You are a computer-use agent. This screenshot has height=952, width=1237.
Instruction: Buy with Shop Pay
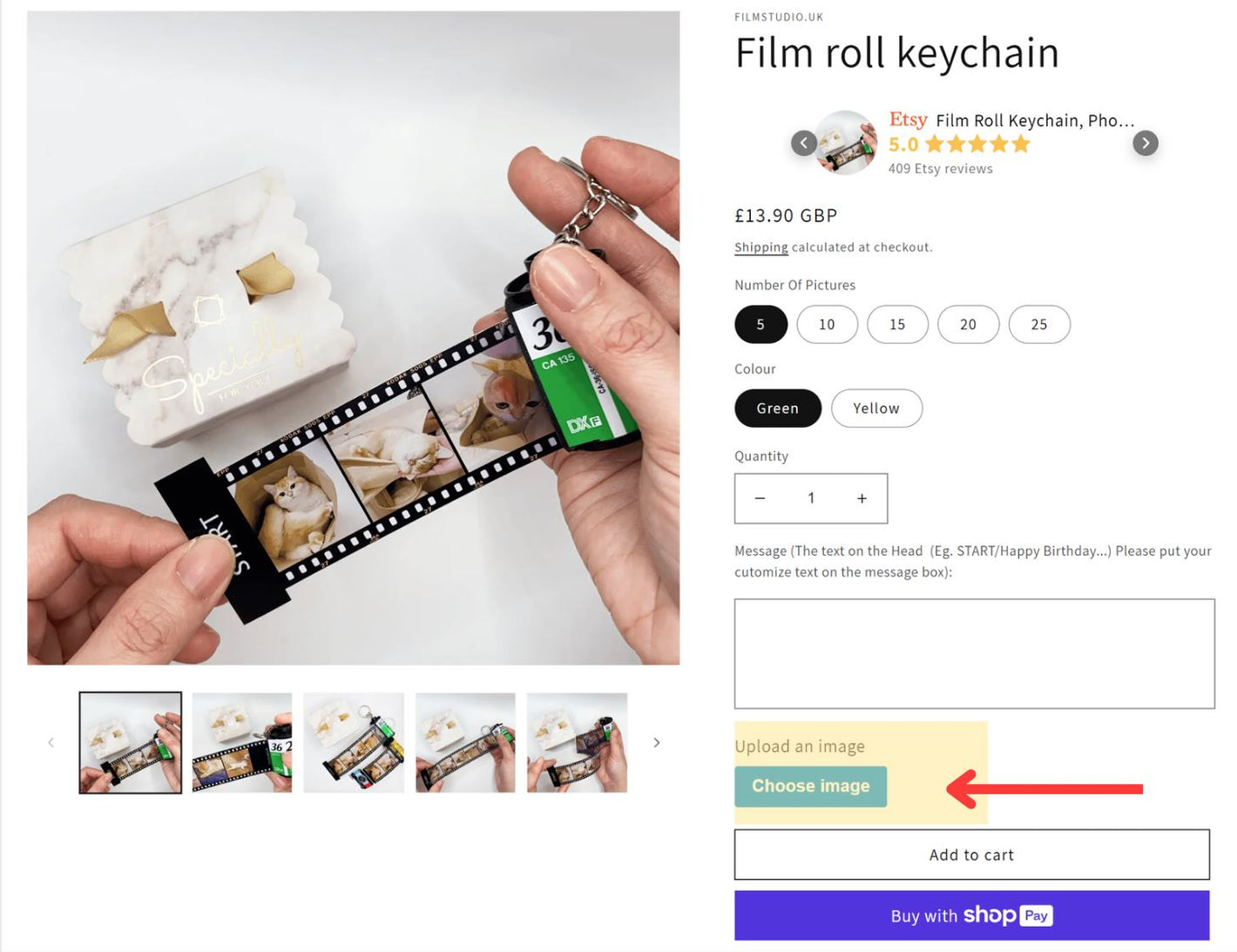[x=971, y=915]
